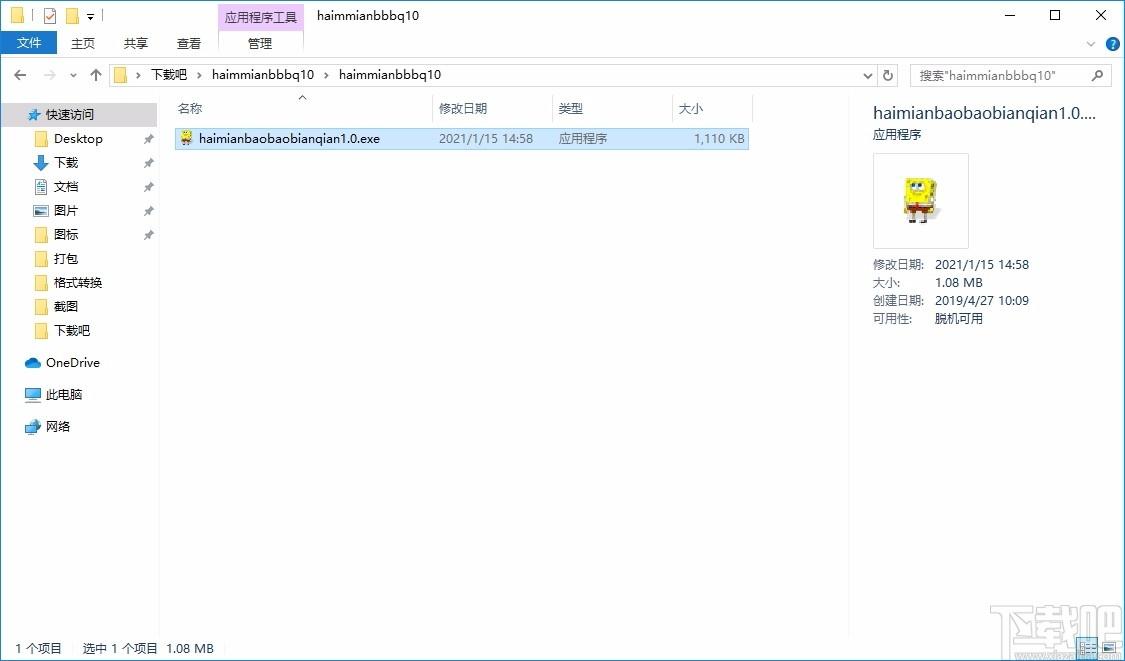This screenshot has width=1125, height=661.
Task: Select OneDrive in navigation pane
Action: coord(62,362)
